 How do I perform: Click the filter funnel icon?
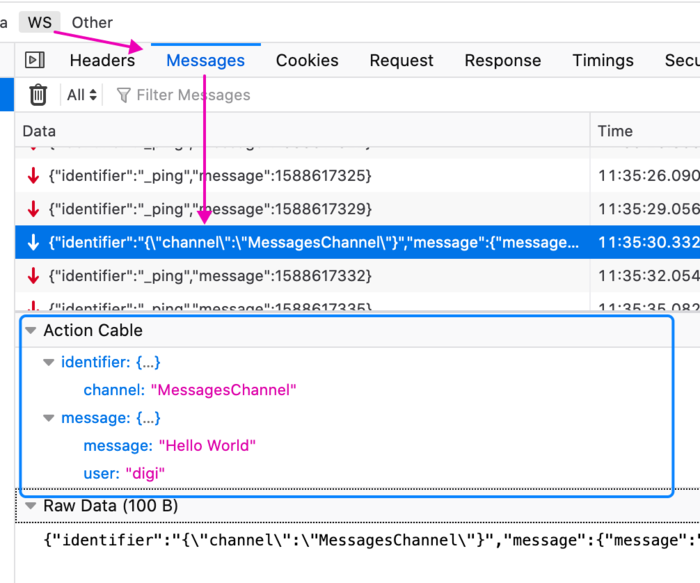tap(124, 96)
